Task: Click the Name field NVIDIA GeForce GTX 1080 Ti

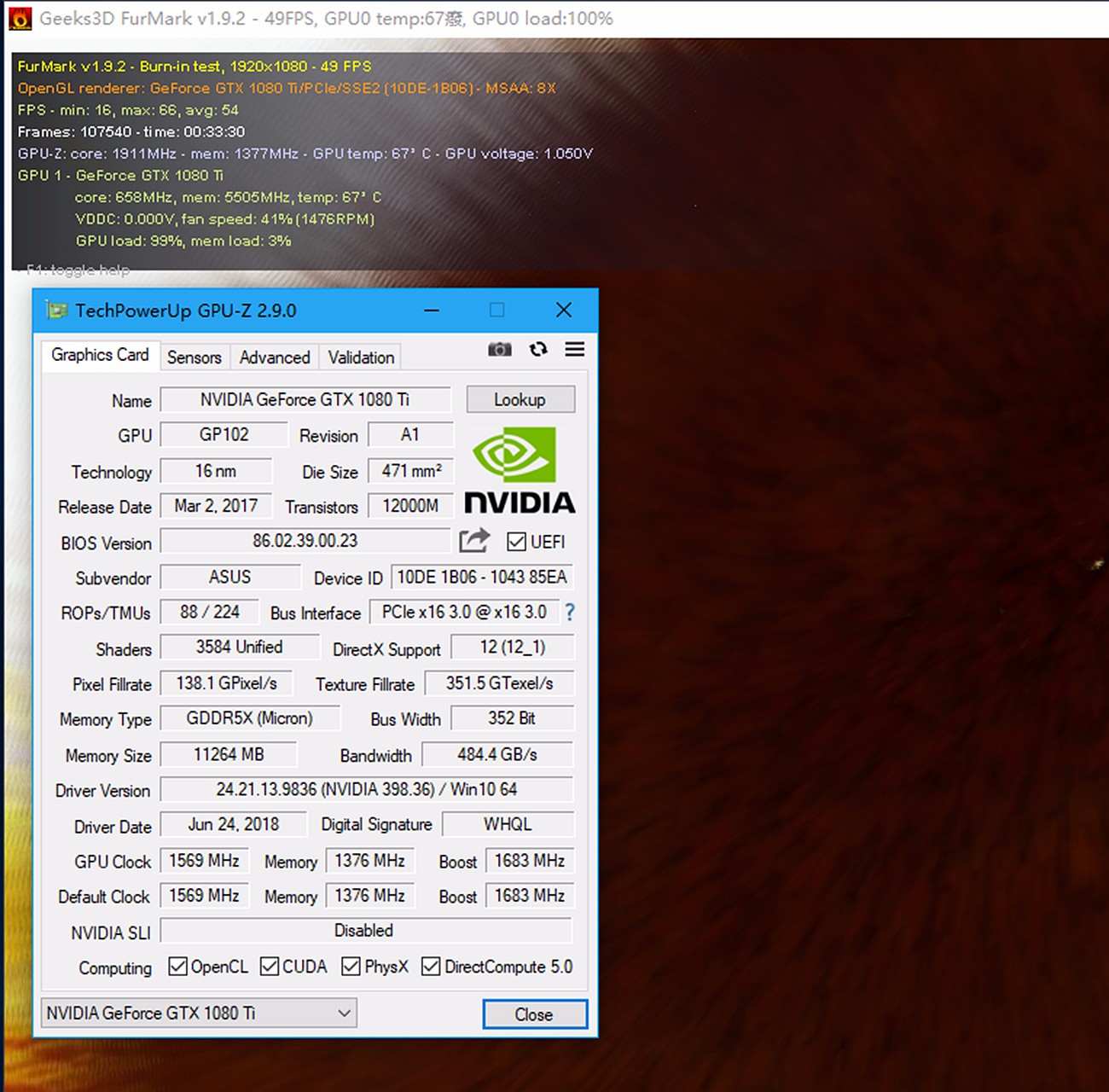Action: tap(305, 399)
